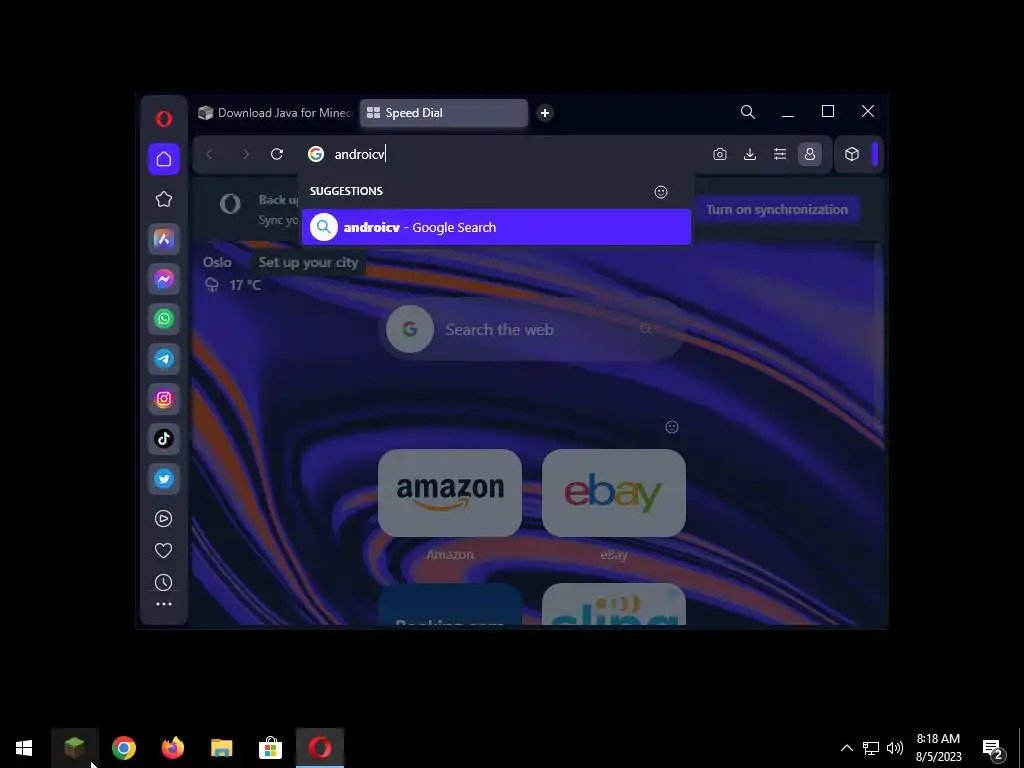
Task: Click the Search the web box
Action: click(531, 329)
